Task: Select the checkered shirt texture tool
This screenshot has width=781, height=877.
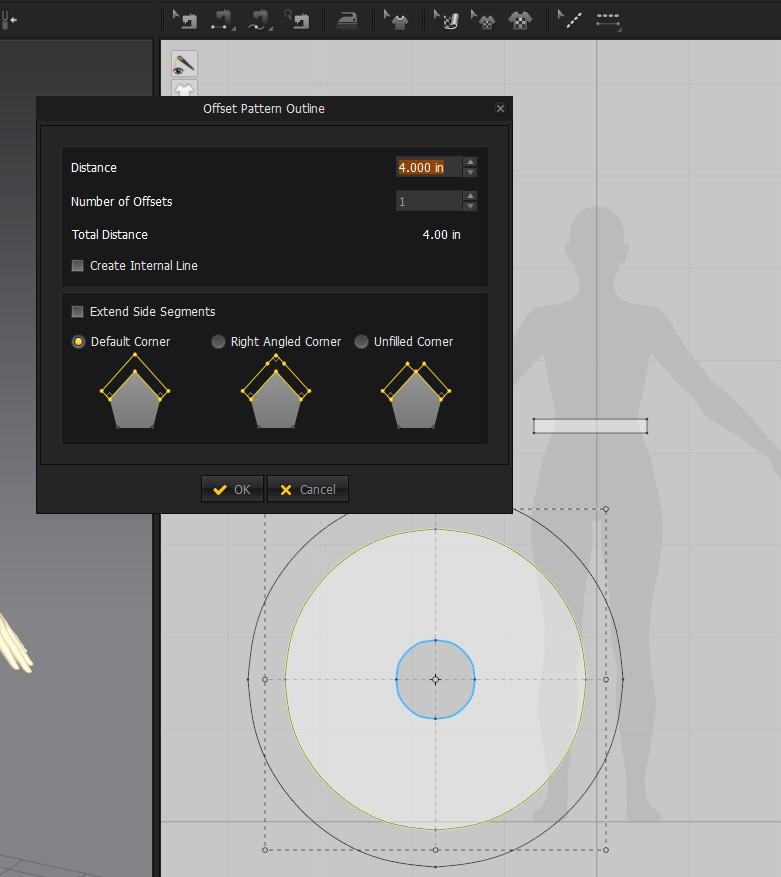Action: (x=520, y=21)
